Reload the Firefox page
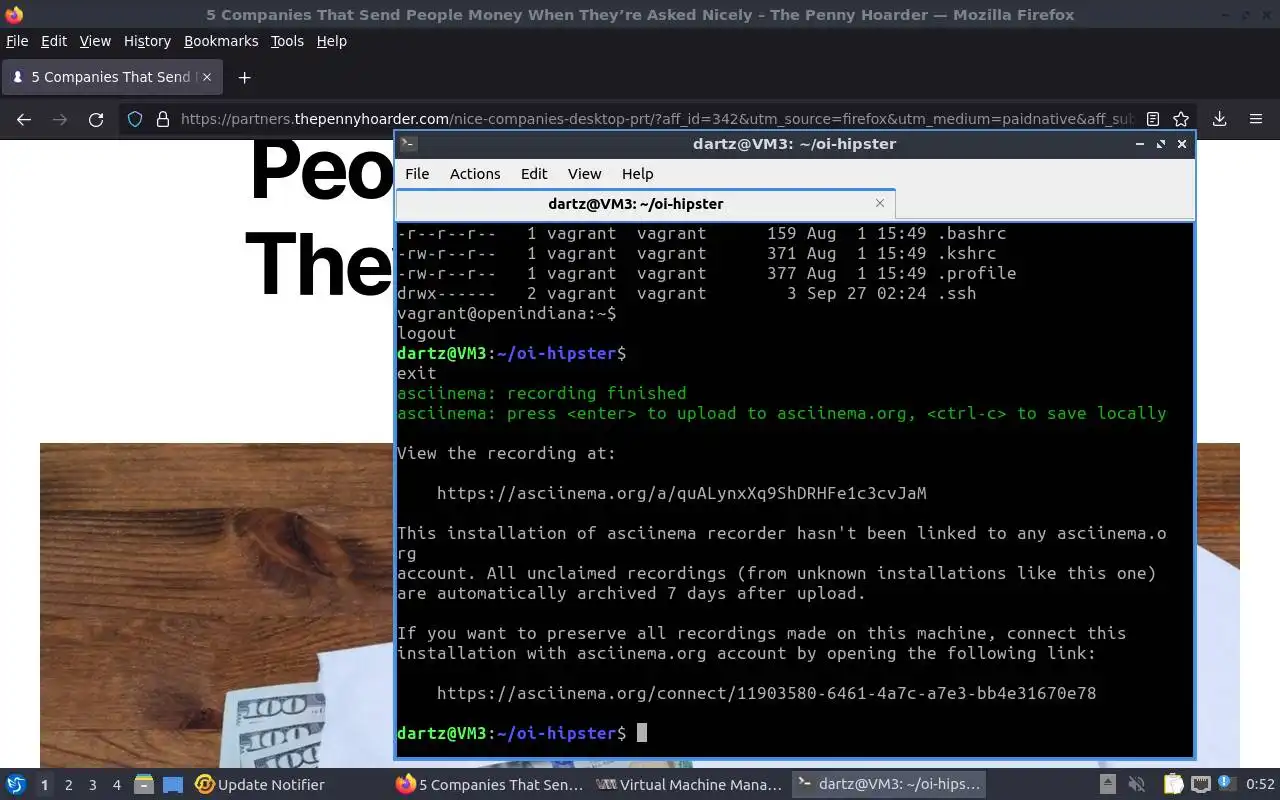Screen dimensions: 1280x800 click(x=96, y=119)
